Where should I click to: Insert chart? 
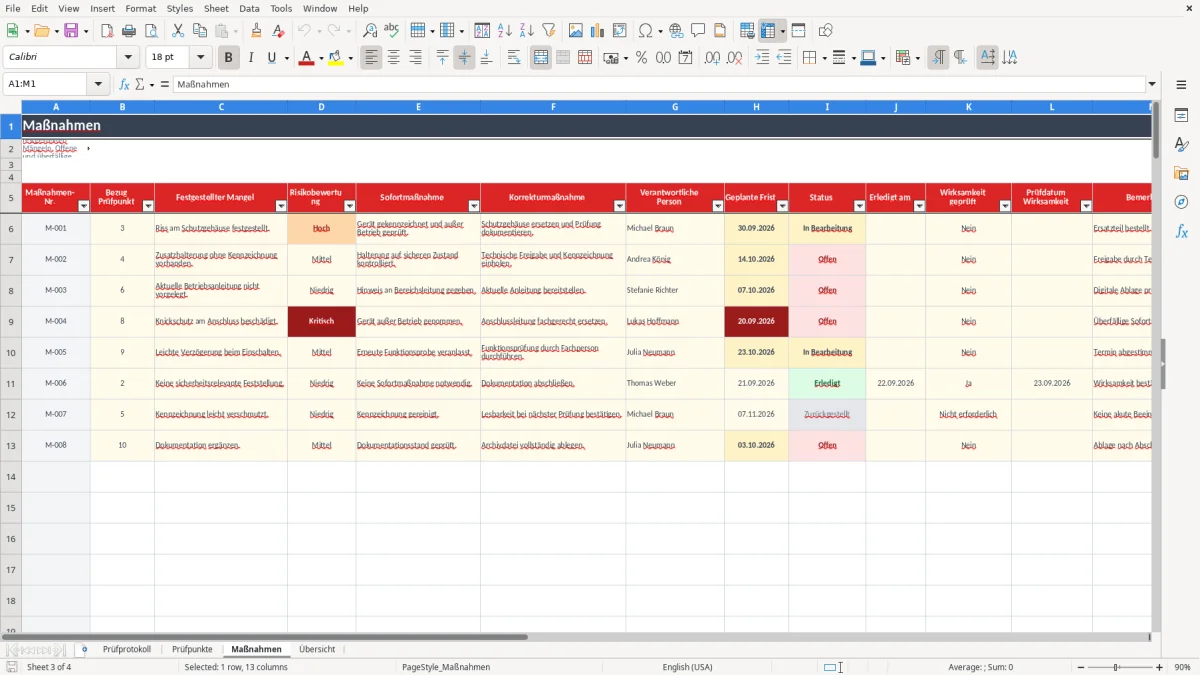(598, 31)
